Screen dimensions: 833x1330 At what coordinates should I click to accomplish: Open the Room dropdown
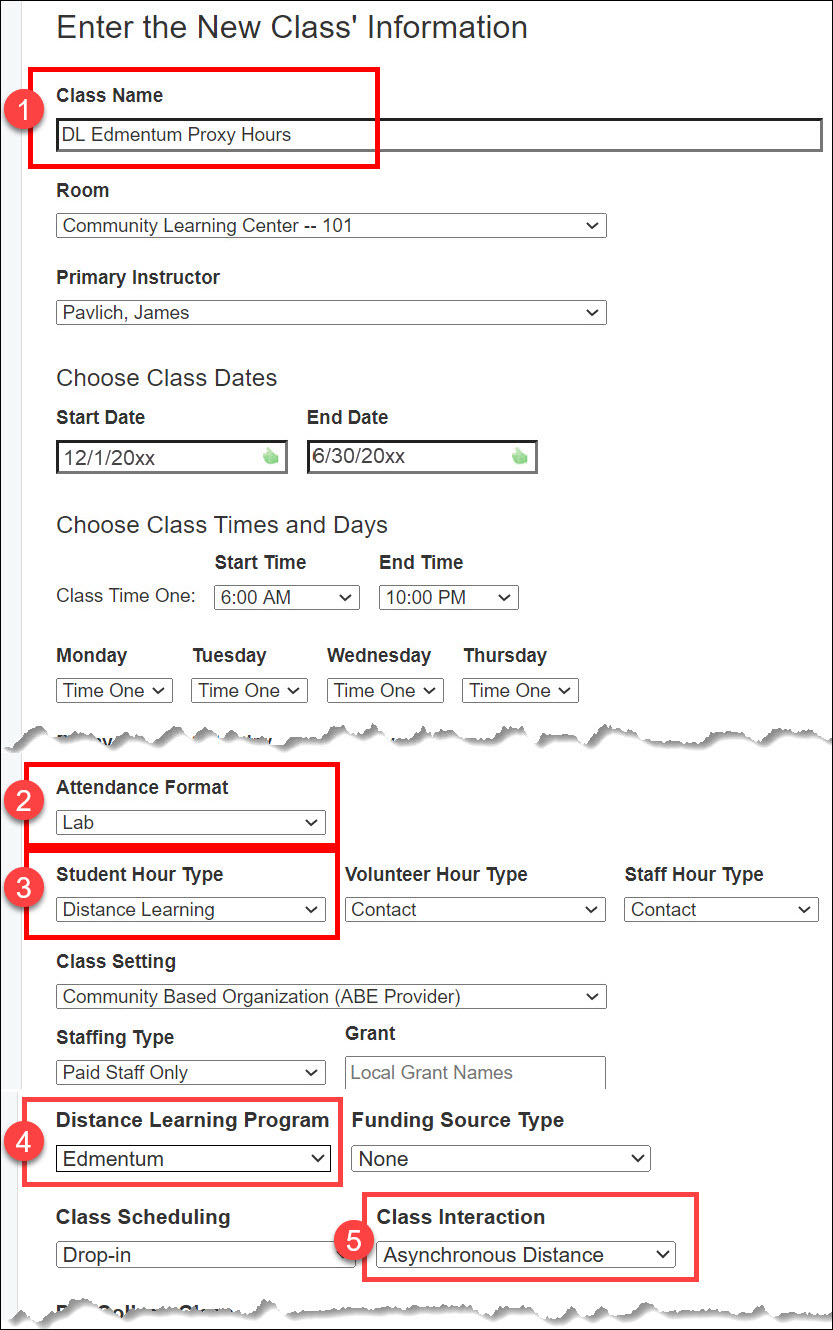click(331, 226)
